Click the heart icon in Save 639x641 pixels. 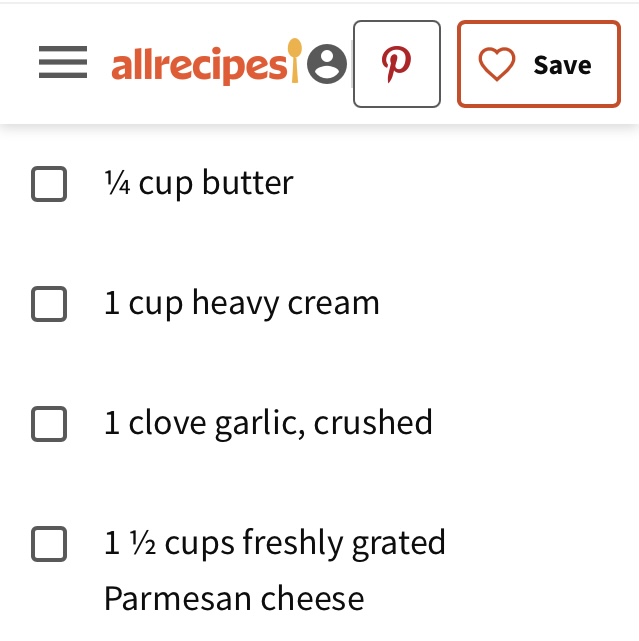[496, 65]
